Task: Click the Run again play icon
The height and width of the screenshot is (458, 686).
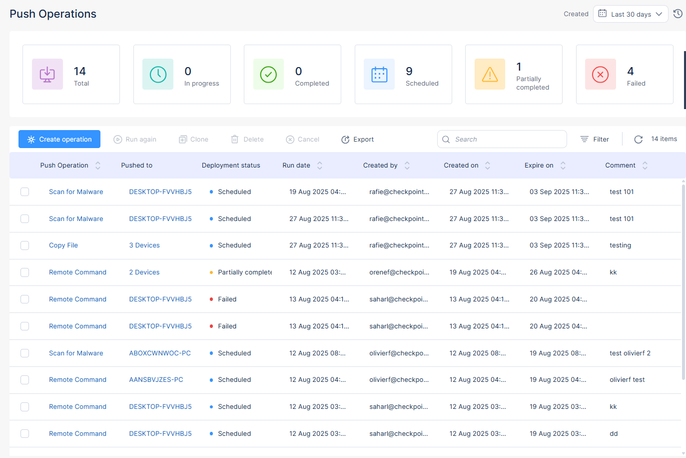Action: (x=118, y=139)
